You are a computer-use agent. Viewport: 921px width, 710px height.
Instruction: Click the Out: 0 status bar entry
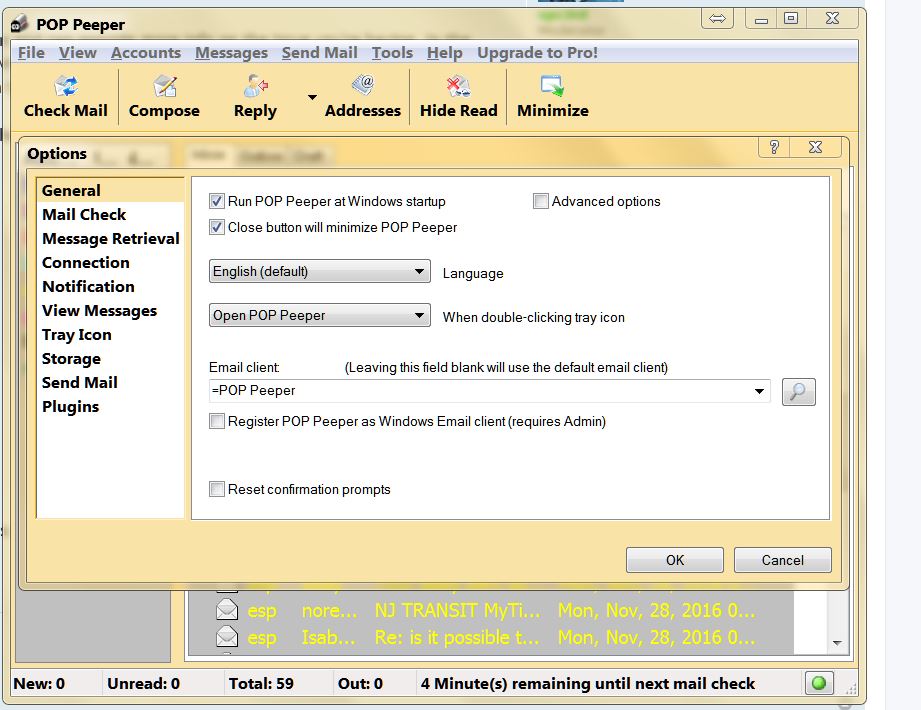(x=360, y=684)
